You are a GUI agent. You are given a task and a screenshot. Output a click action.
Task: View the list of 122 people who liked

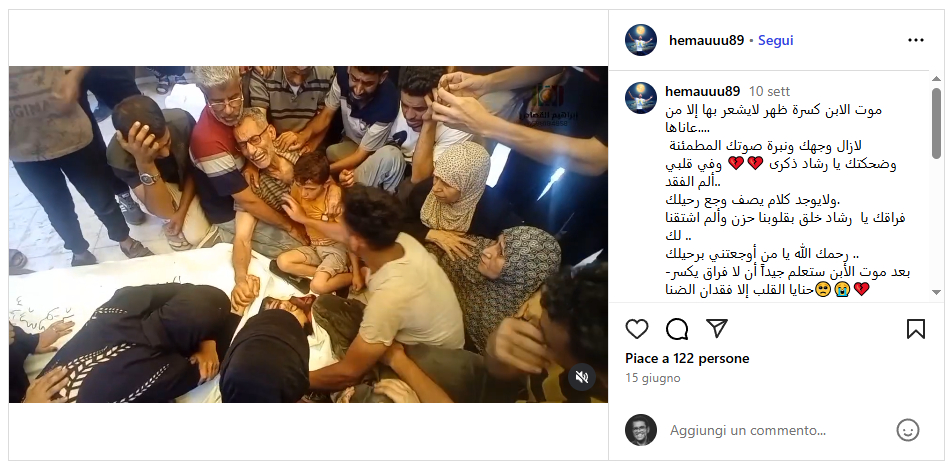pos(687,359)
